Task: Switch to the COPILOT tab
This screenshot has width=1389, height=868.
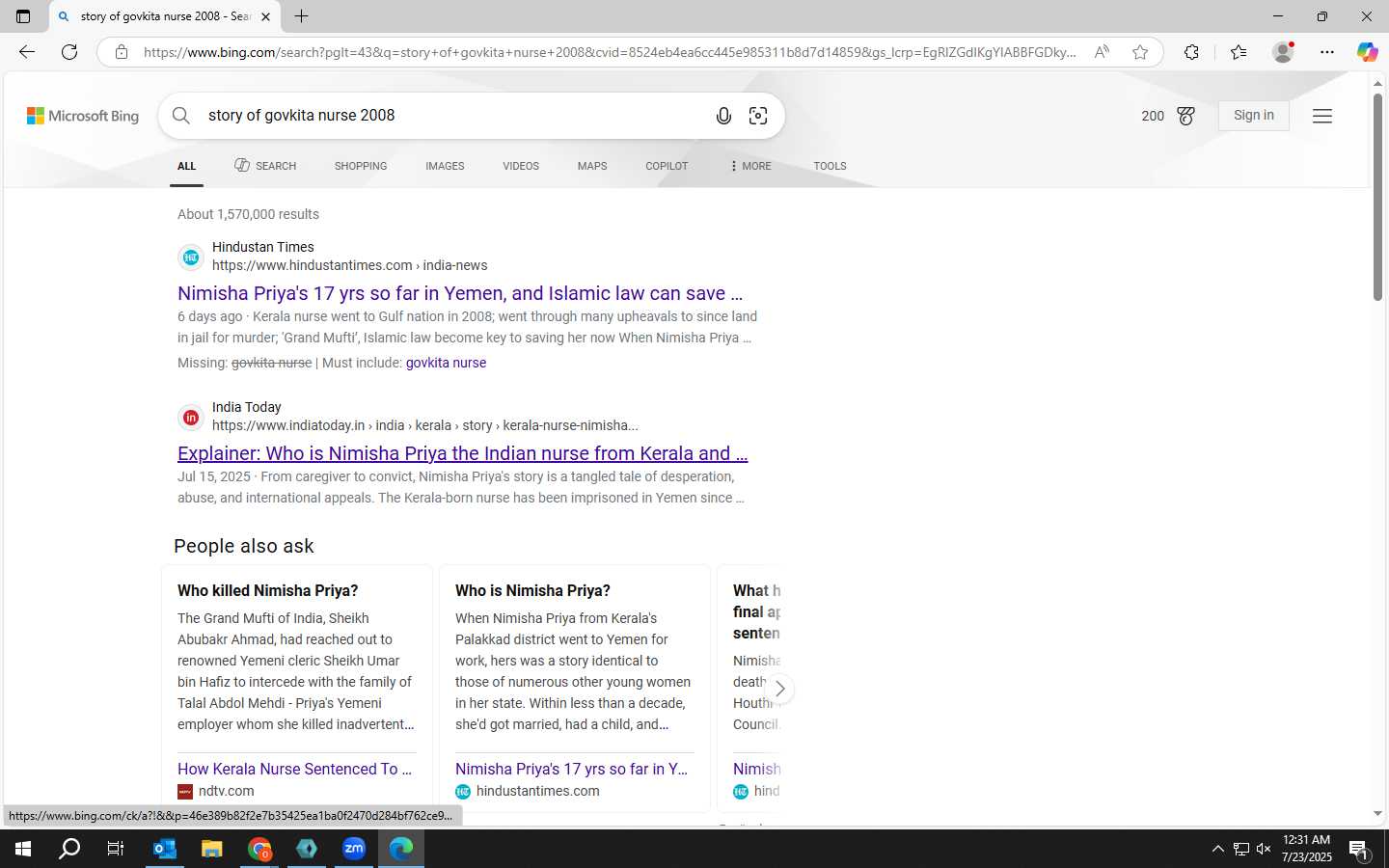Action: (667, 166)
